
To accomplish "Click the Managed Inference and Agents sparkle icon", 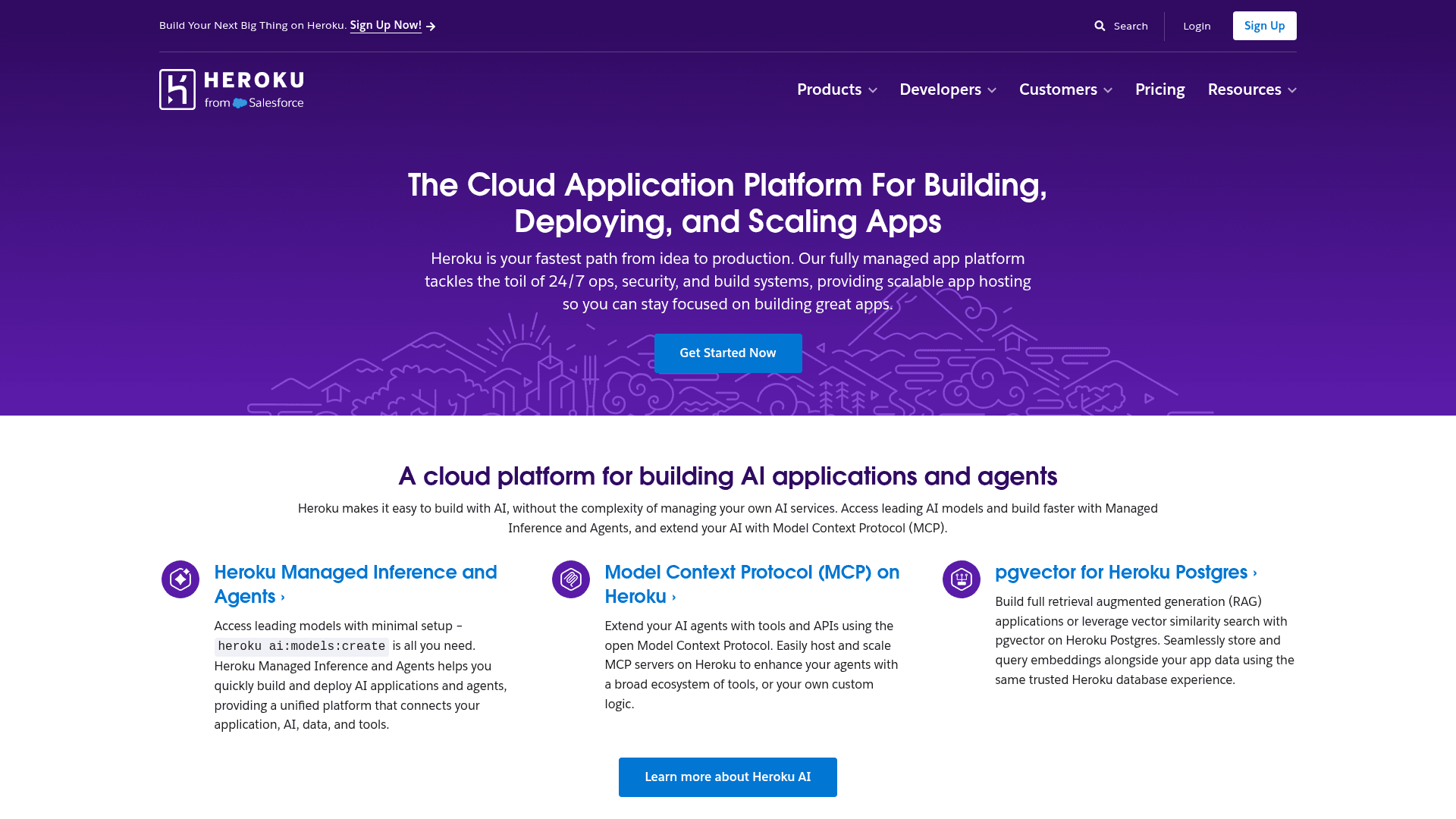I will point(180,579).
